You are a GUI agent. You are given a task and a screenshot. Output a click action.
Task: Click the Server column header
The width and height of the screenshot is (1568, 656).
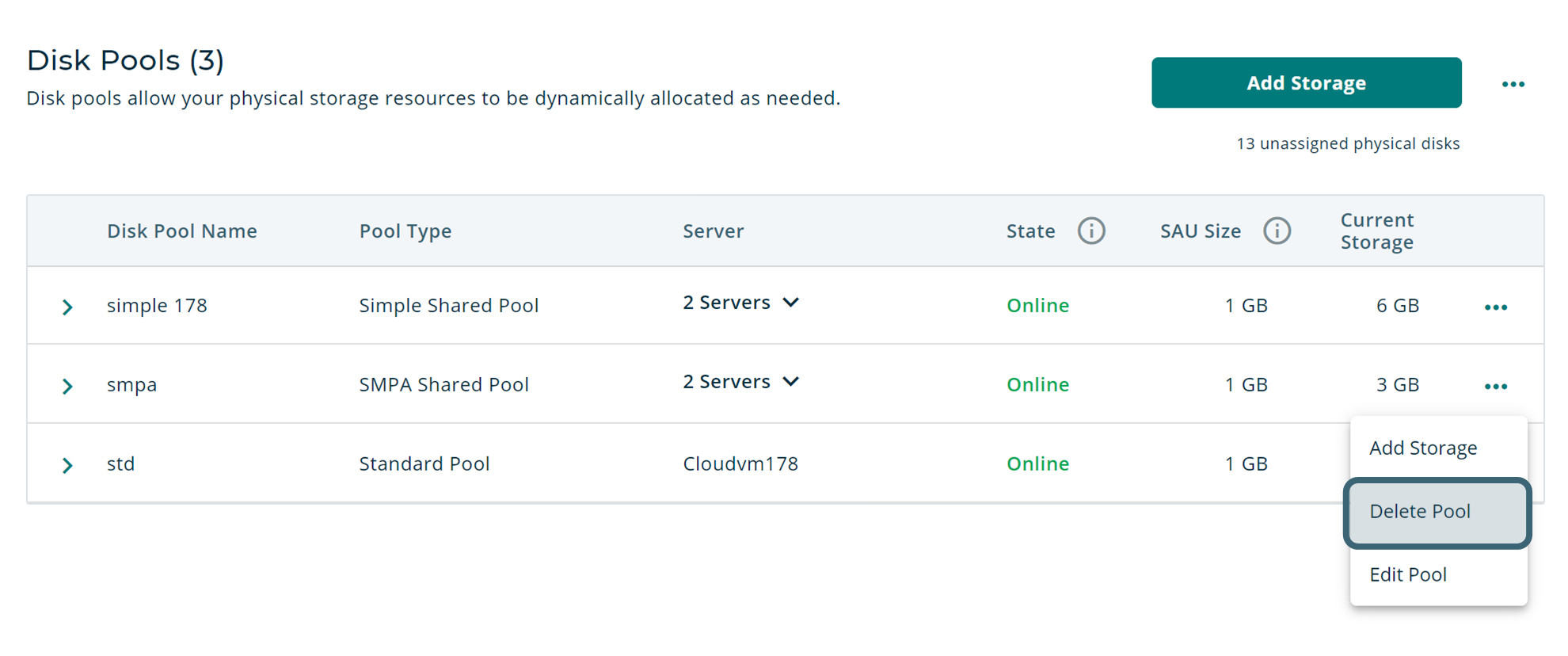click(x=714, y=231)
